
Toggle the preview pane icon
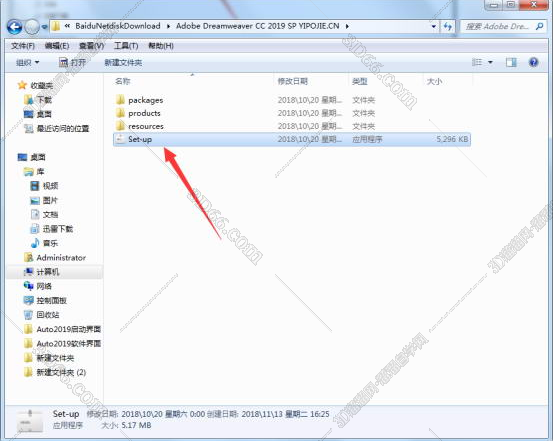(x=511, y=62)
